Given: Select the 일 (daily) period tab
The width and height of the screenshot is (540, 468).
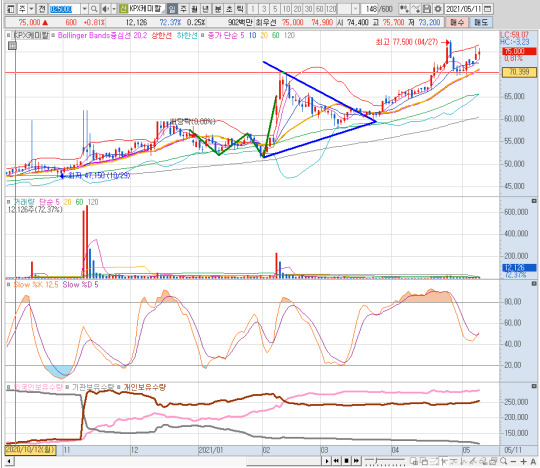Looking at the screenshot, I should (x=173, y=9).
